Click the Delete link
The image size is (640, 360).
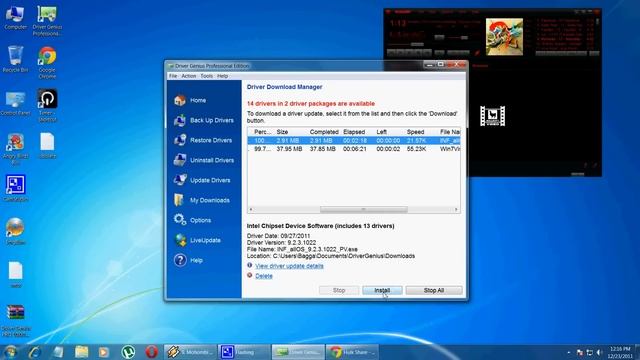pos(264,276)
